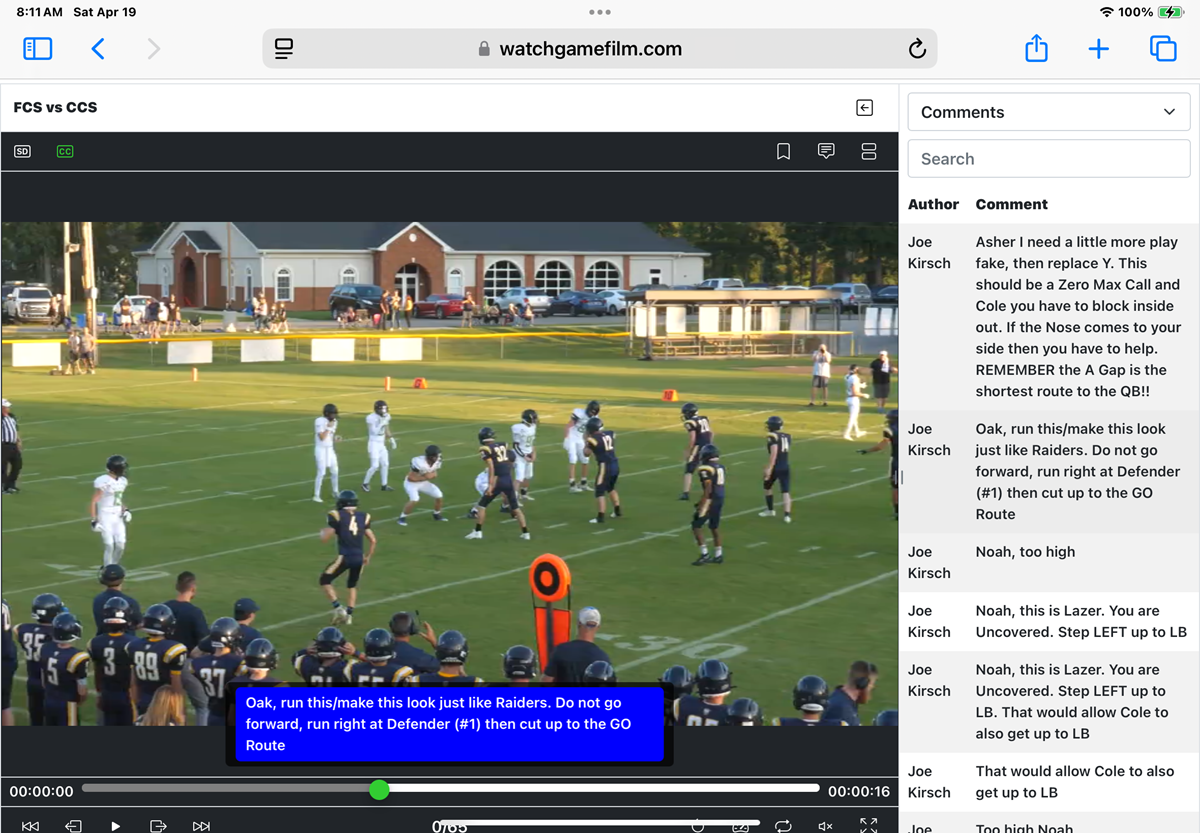Switch video quality via the SD icon
The image size is (1200, 833).
pos(22,152)
